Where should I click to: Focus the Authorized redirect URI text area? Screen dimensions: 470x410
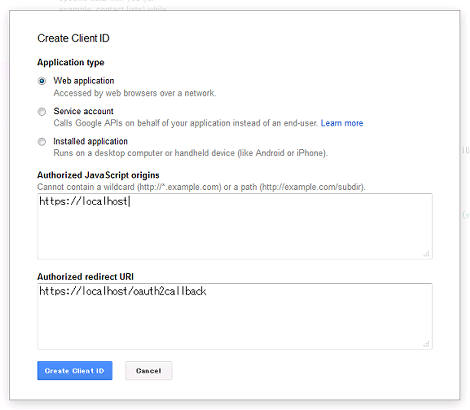[235, 316]
